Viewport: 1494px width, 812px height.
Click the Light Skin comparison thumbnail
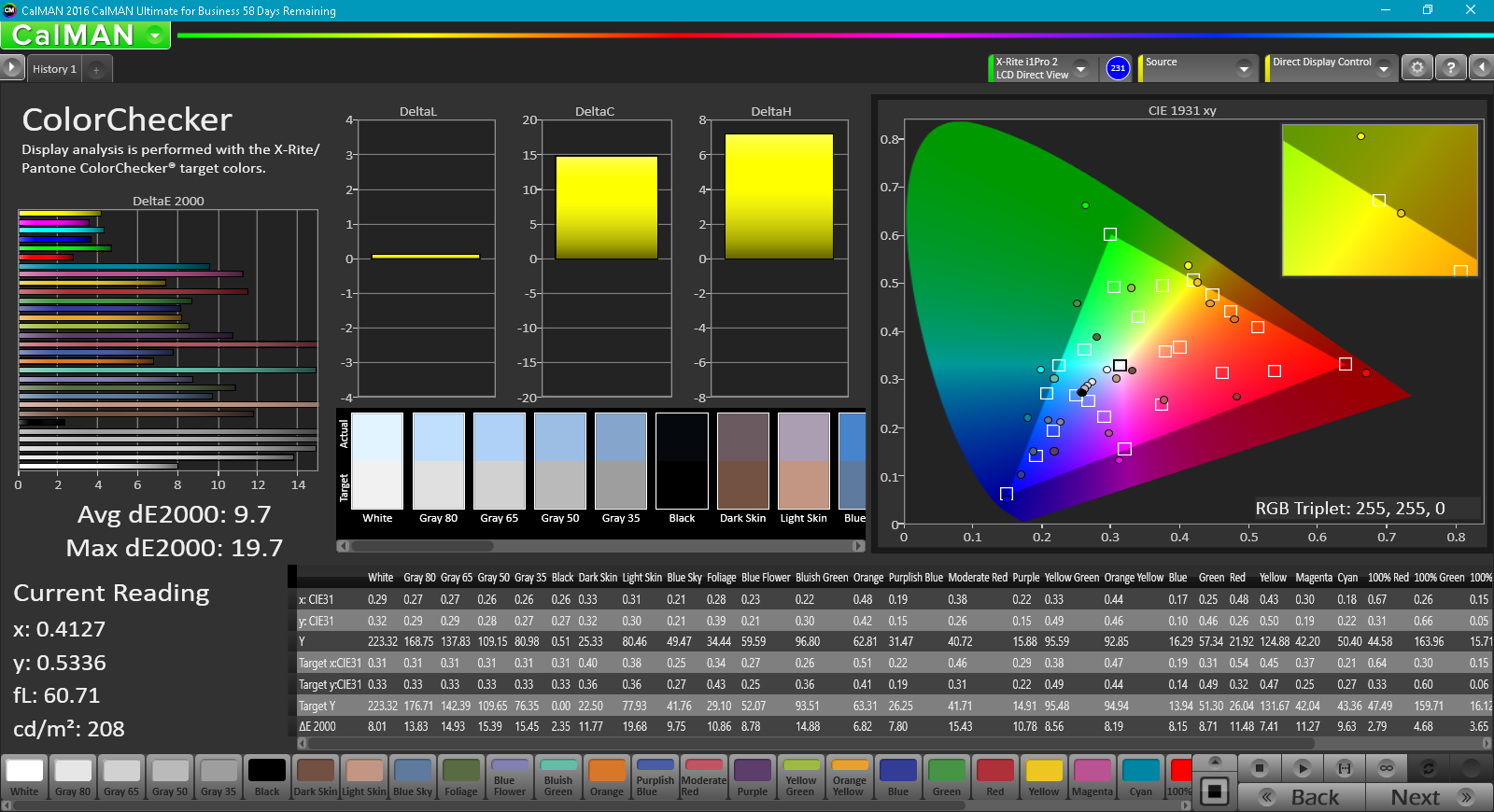[803, 462]
